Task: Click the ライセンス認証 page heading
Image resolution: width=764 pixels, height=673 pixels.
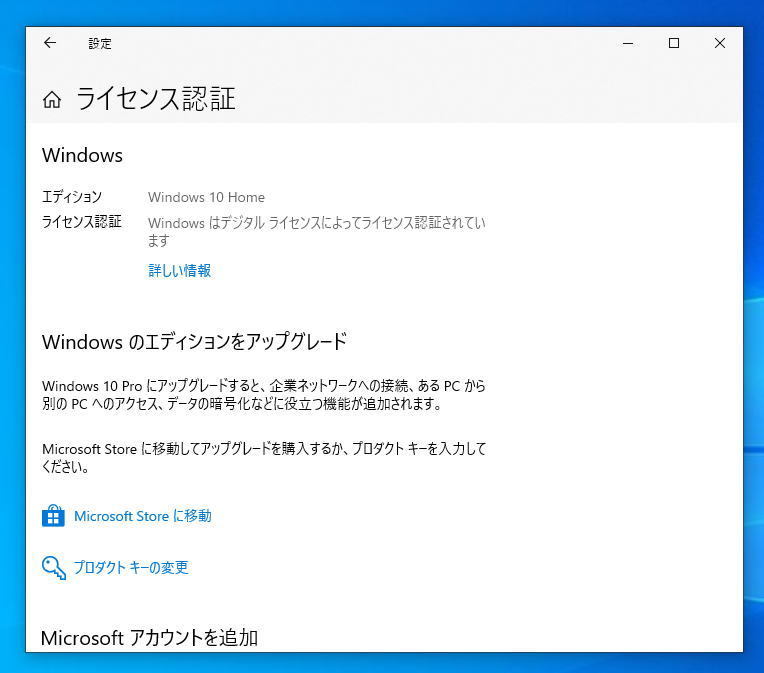Action: pyautogui.click(x=156, y=99)
